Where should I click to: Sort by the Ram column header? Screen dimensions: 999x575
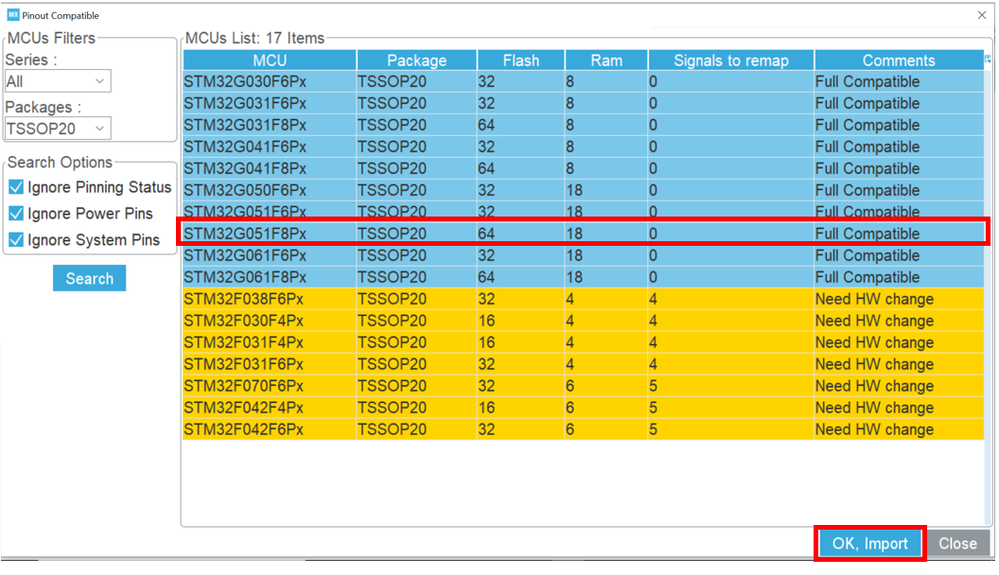coord(606,60)
